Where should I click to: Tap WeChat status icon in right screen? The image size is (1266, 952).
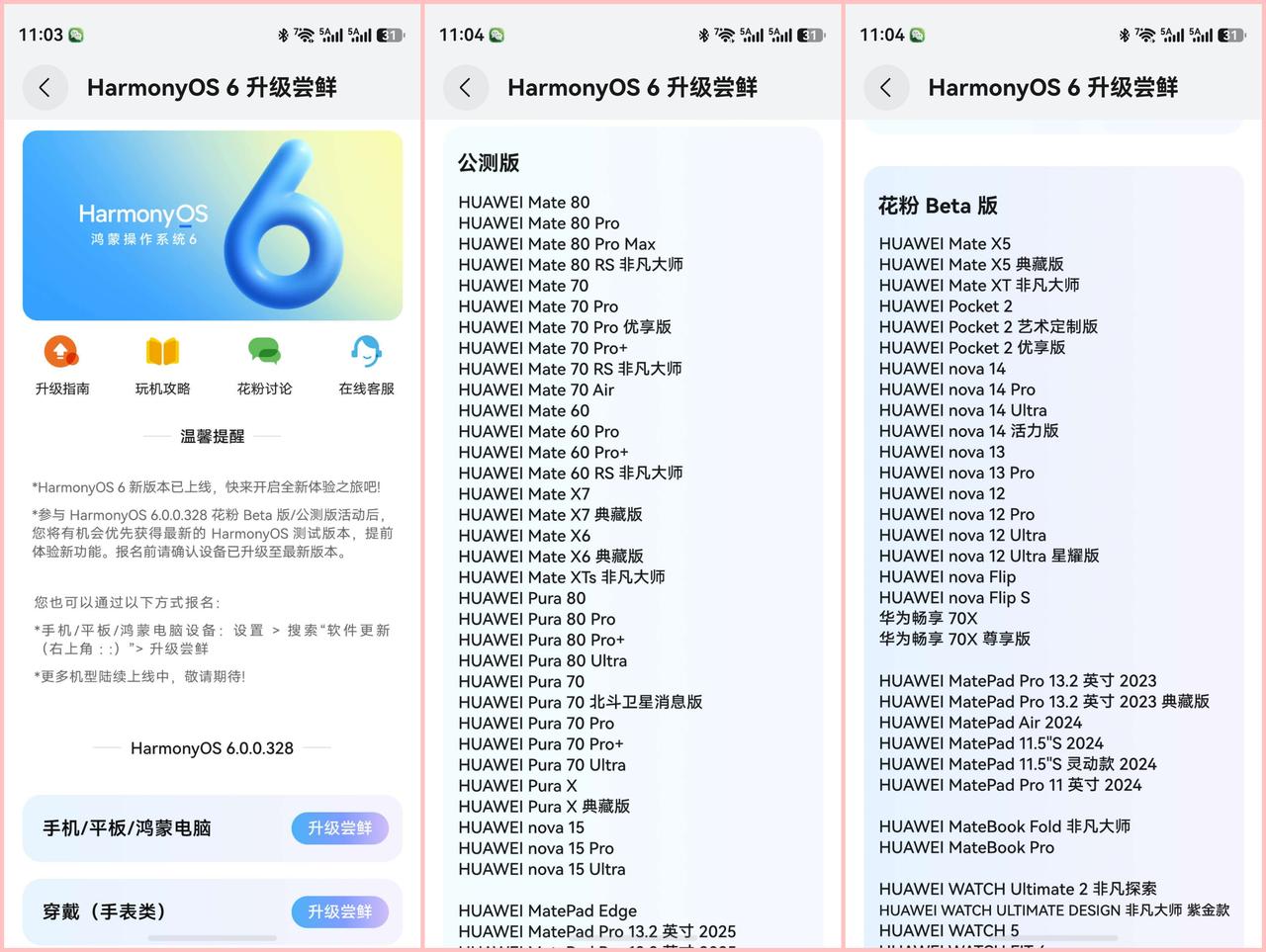pos(917,35)
